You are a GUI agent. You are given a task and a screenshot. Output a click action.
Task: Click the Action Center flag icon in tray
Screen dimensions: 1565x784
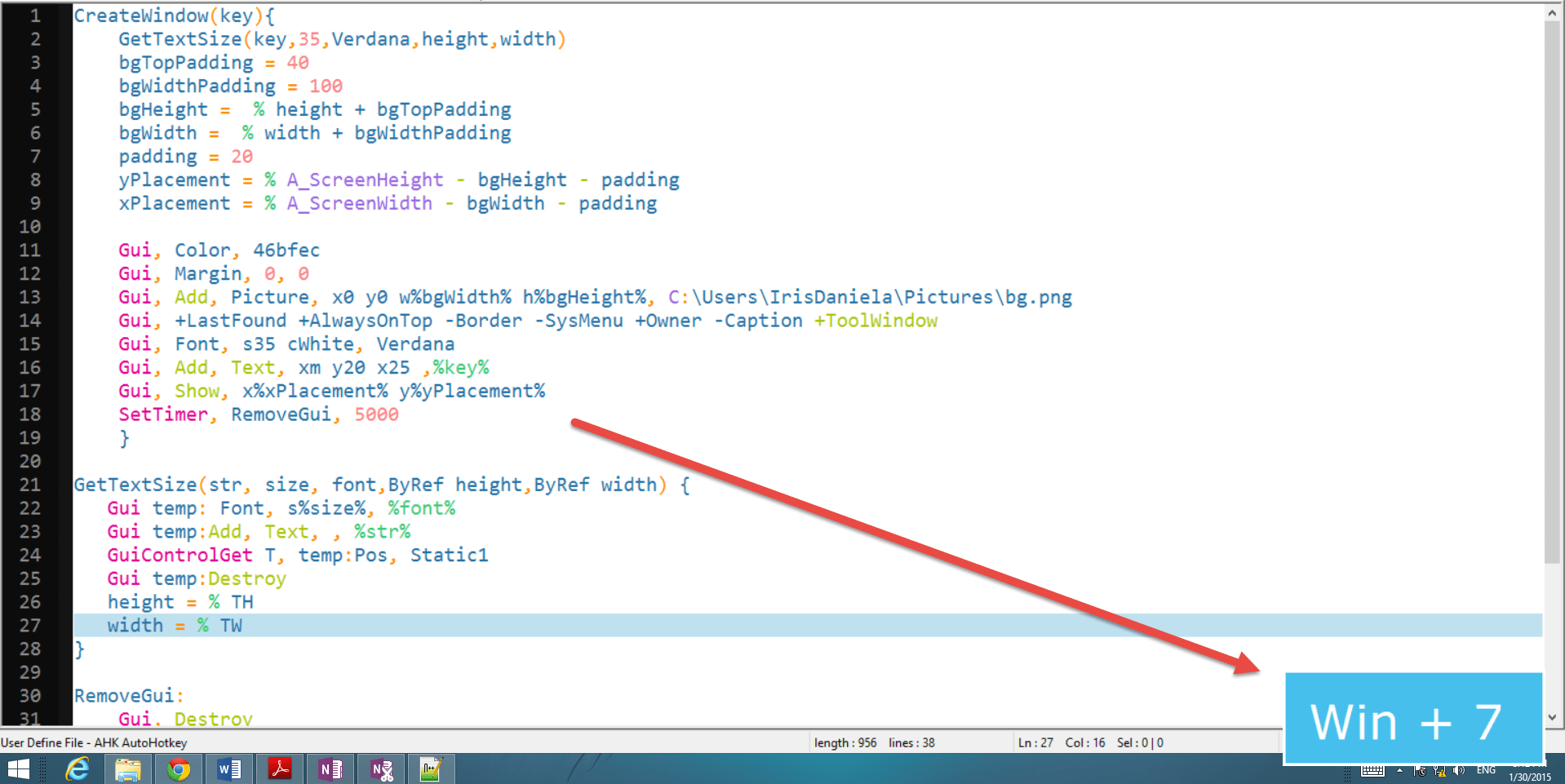coord(1421,771)
